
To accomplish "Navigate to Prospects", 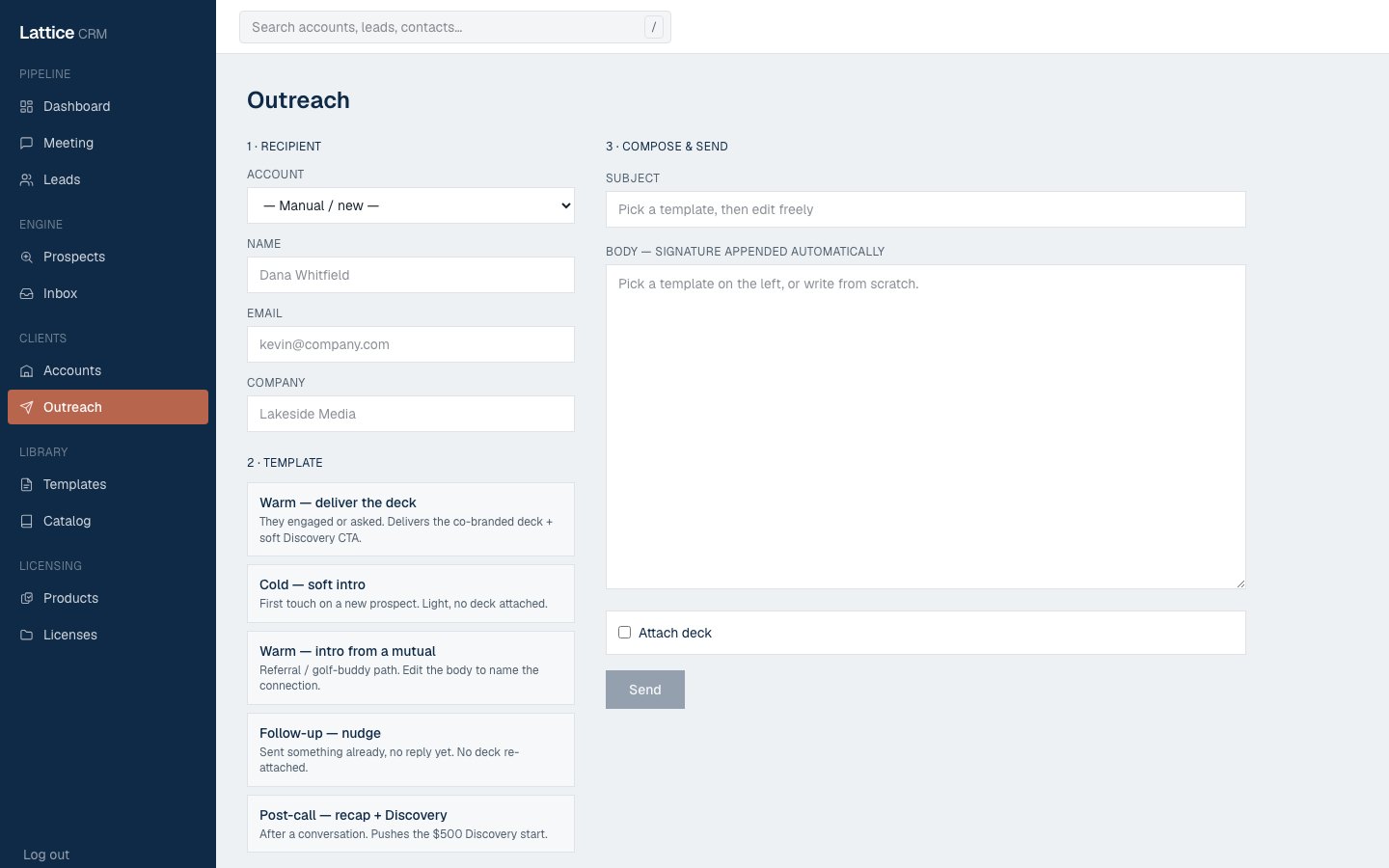I will (108, 257).
